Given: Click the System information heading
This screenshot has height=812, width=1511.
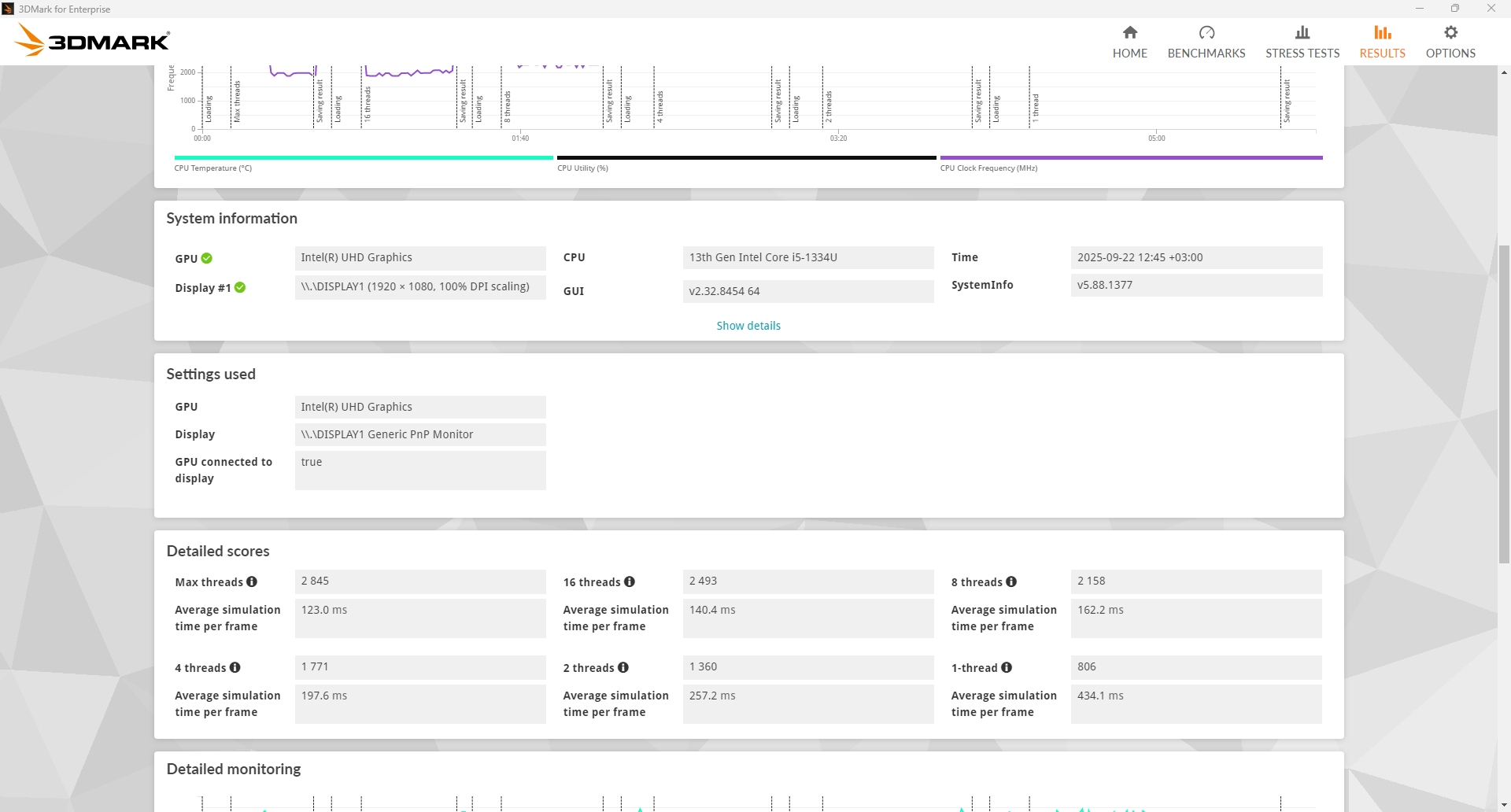Looking at the screenshot, I should click(x=231, y=219).
